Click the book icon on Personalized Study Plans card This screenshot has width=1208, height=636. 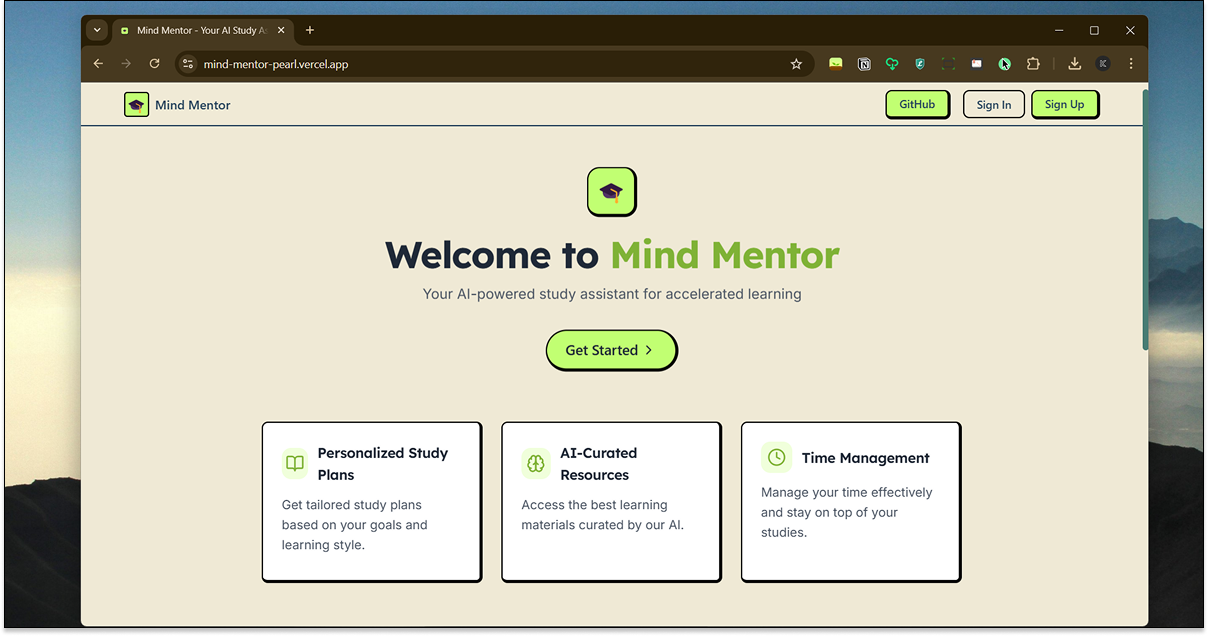(294, 464)
